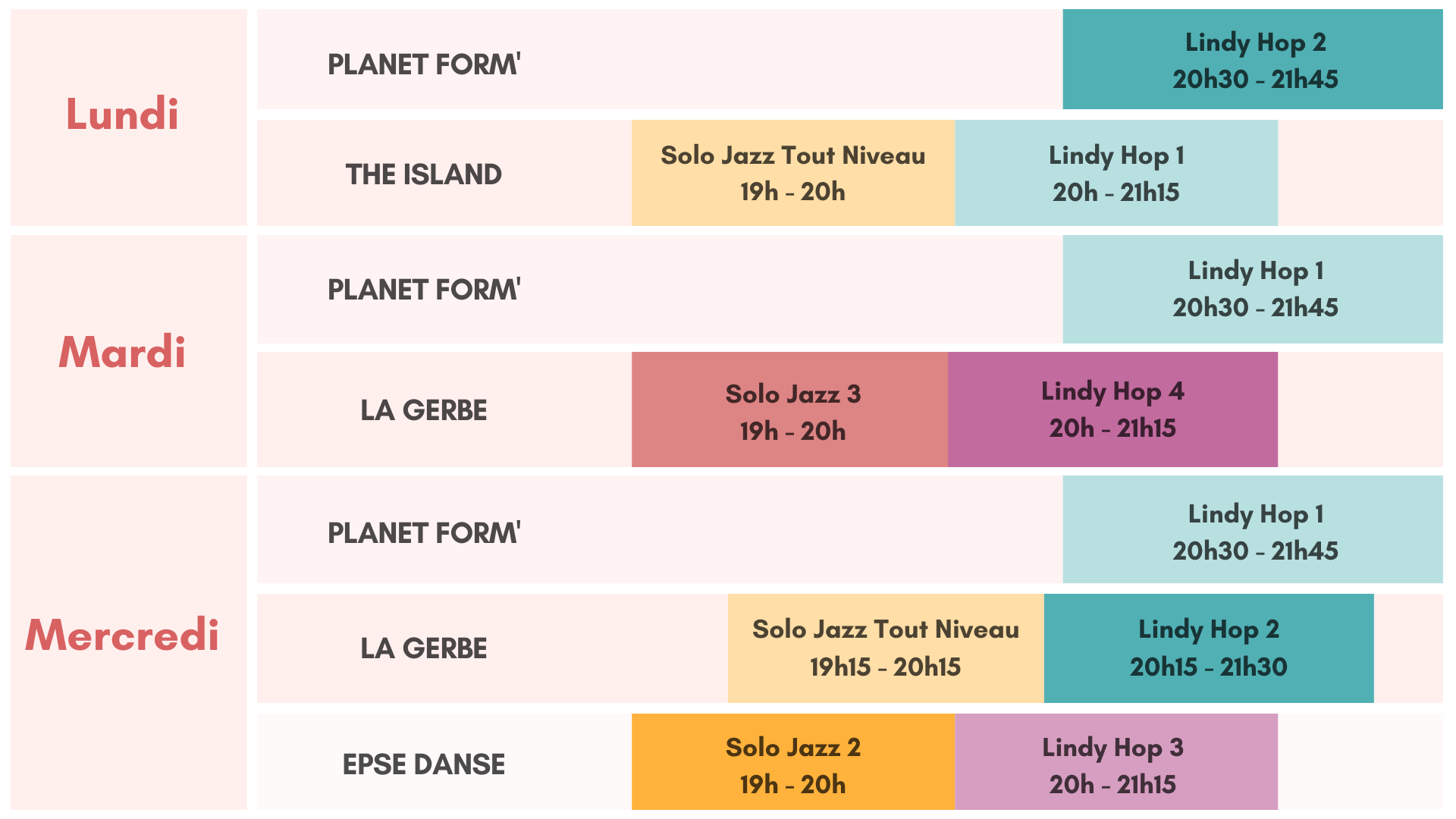Select Monday Lindy Hop 2 at Planet Form'
The height and width of the screenshot is (819, 1456).
pyautogui.click(x=1253, y=59)
